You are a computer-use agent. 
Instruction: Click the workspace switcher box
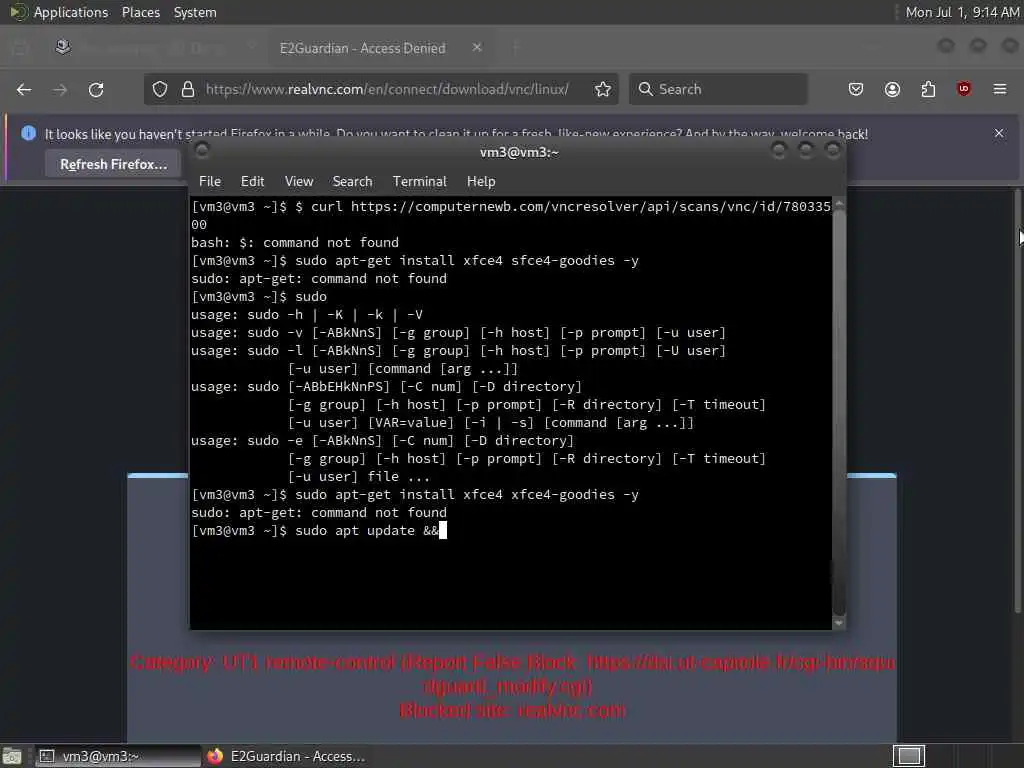(908, 756)
